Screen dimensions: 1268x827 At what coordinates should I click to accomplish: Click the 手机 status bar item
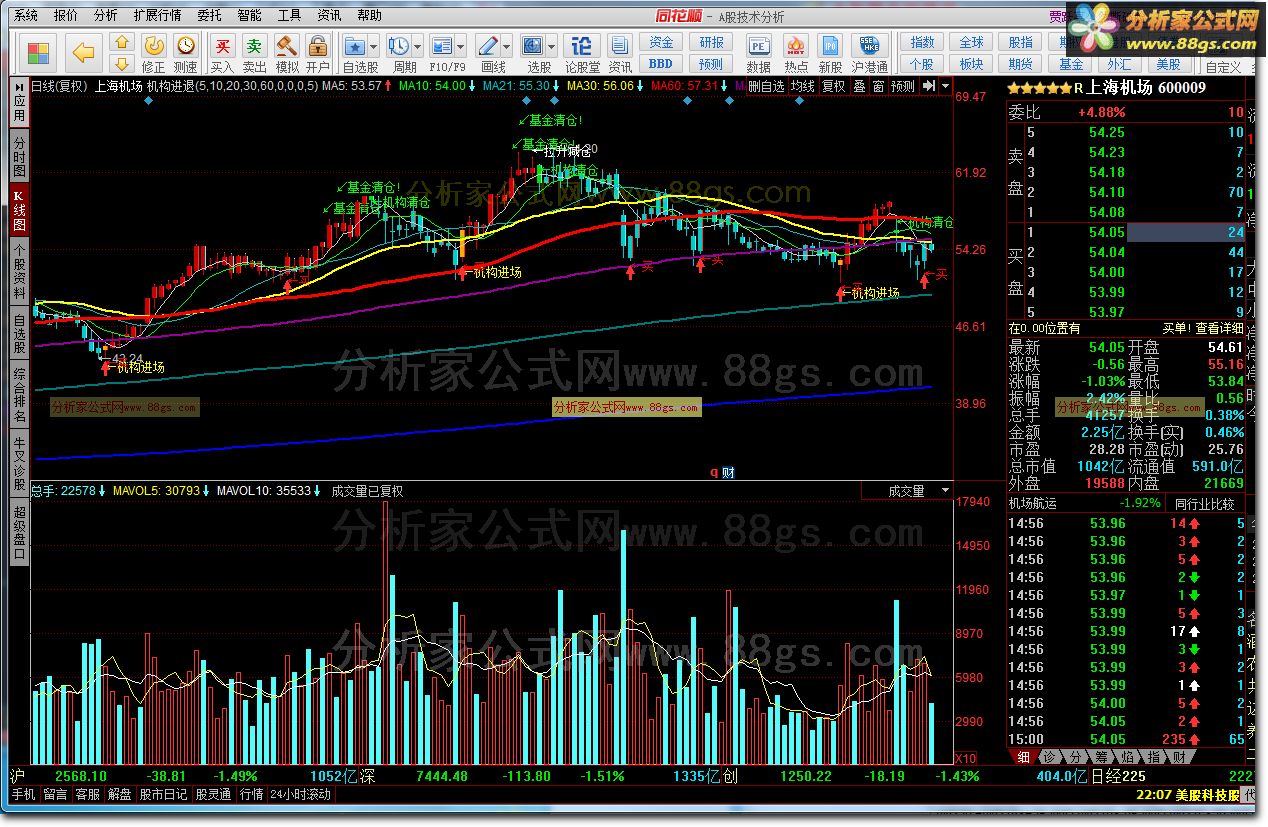point(24,794)
